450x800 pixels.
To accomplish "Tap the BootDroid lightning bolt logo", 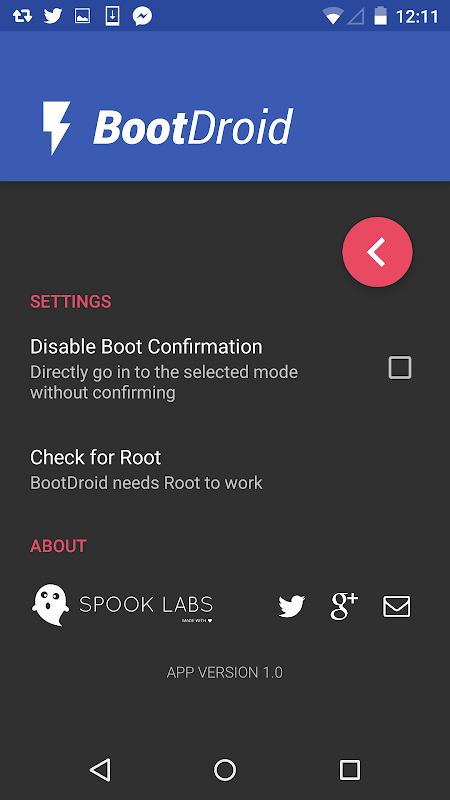I will pos(56,128).
